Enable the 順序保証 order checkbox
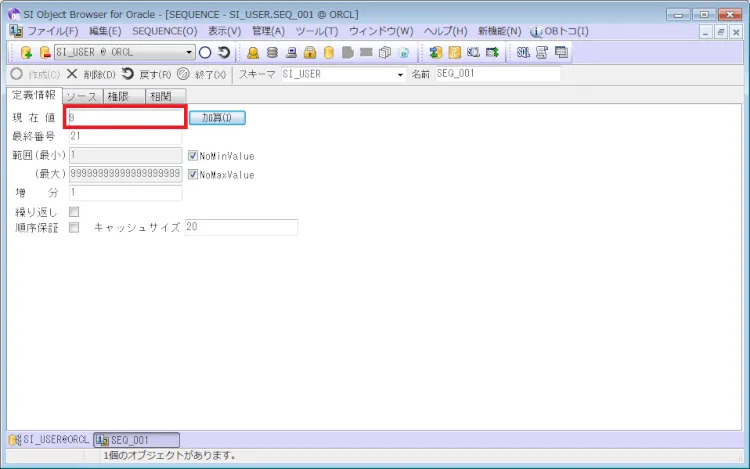The height and width of the screenshot is (469, 750). pyautogui.click(x=74, y=227)
